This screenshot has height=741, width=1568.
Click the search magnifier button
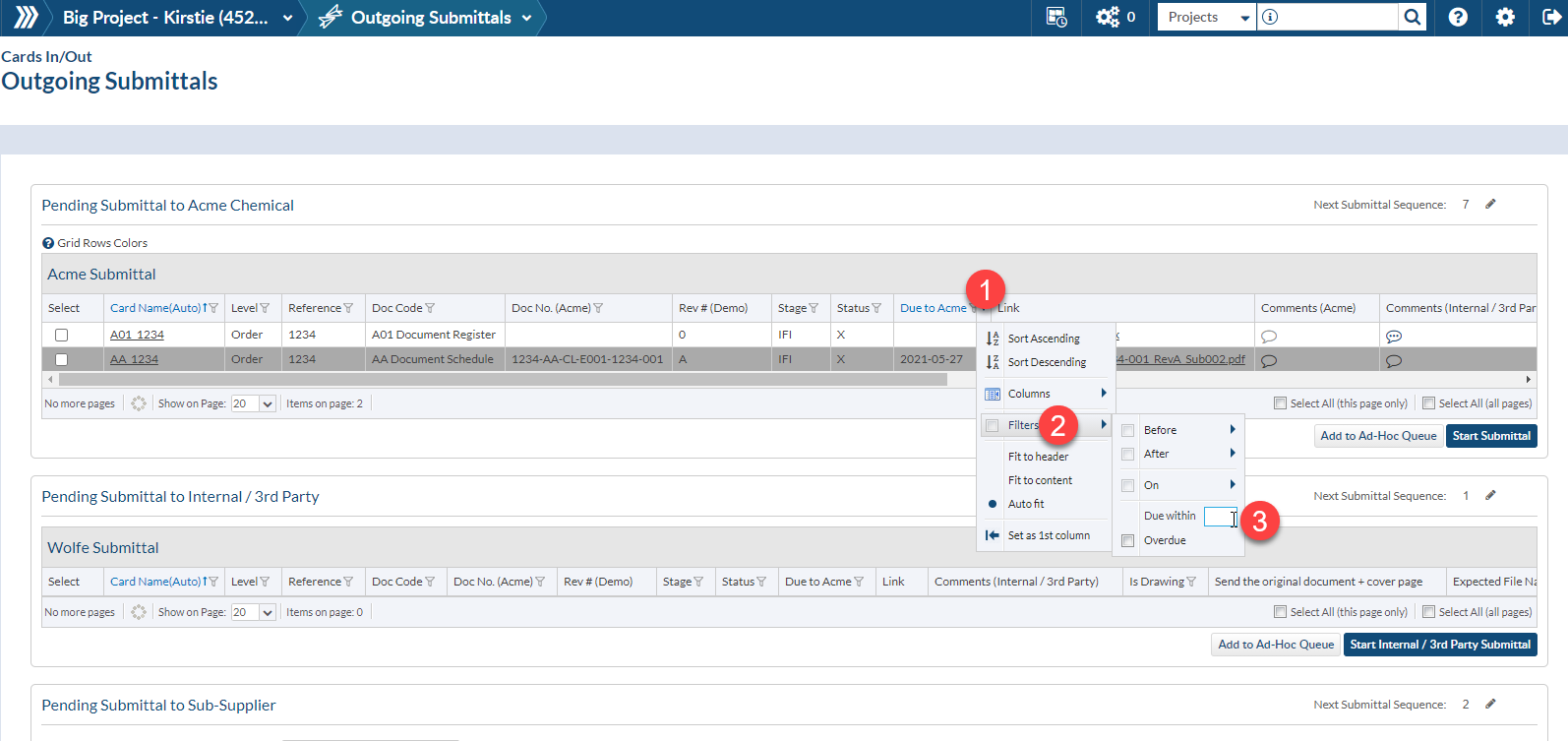pyautogui.click(x=1413, y=17)
